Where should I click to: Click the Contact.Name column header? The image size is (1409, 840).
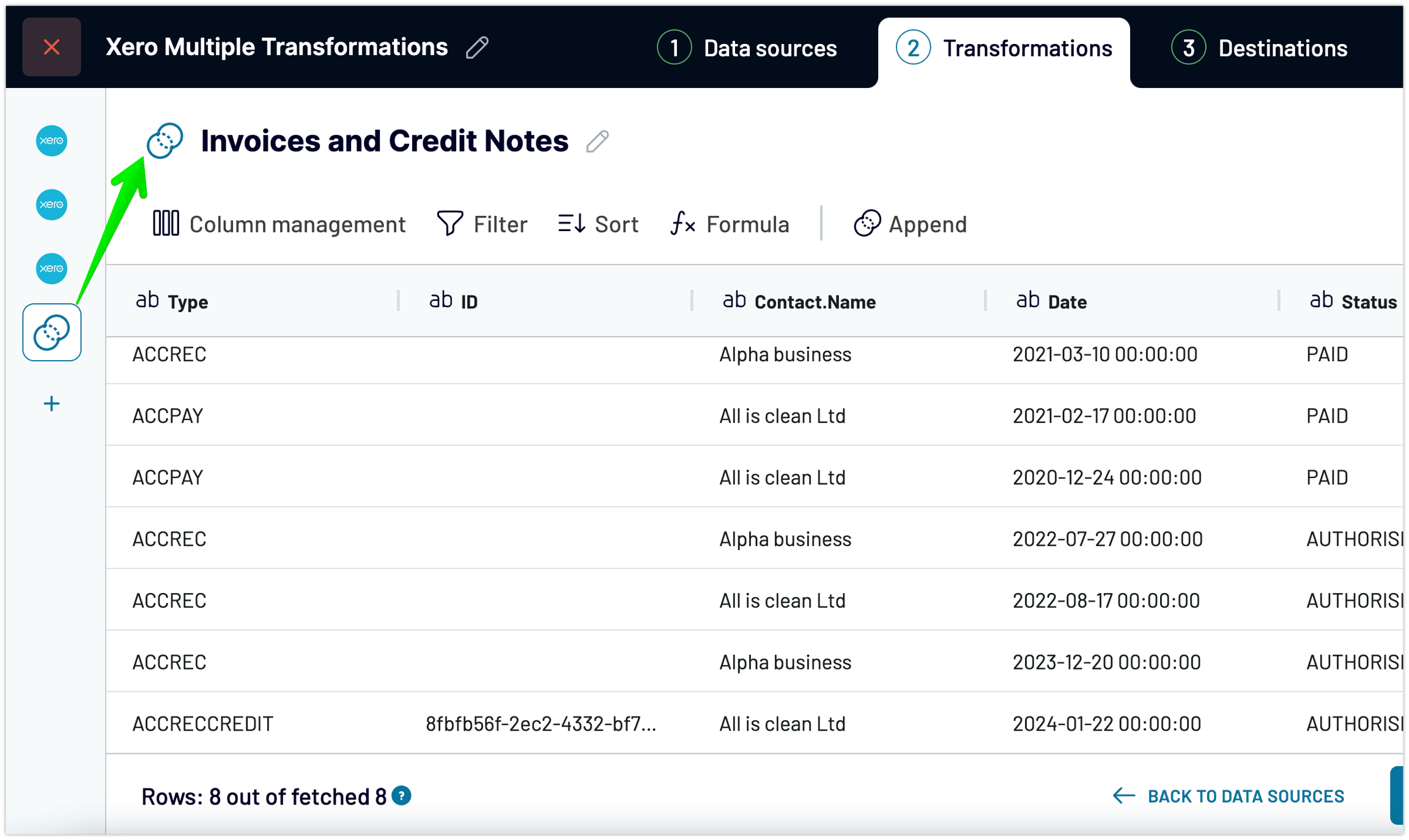pyautogui.click(x=815, y=301)
